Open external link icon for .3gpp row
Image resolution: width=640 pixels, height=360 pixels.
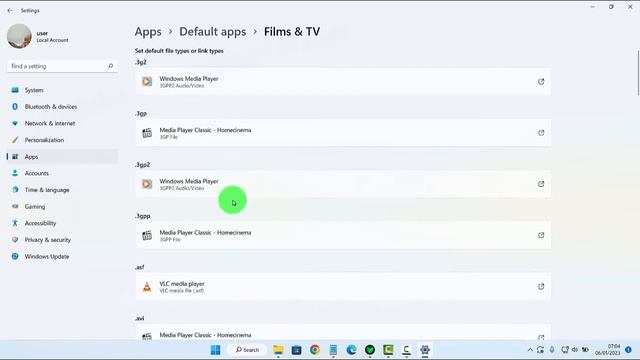click(x=541, y=235)
